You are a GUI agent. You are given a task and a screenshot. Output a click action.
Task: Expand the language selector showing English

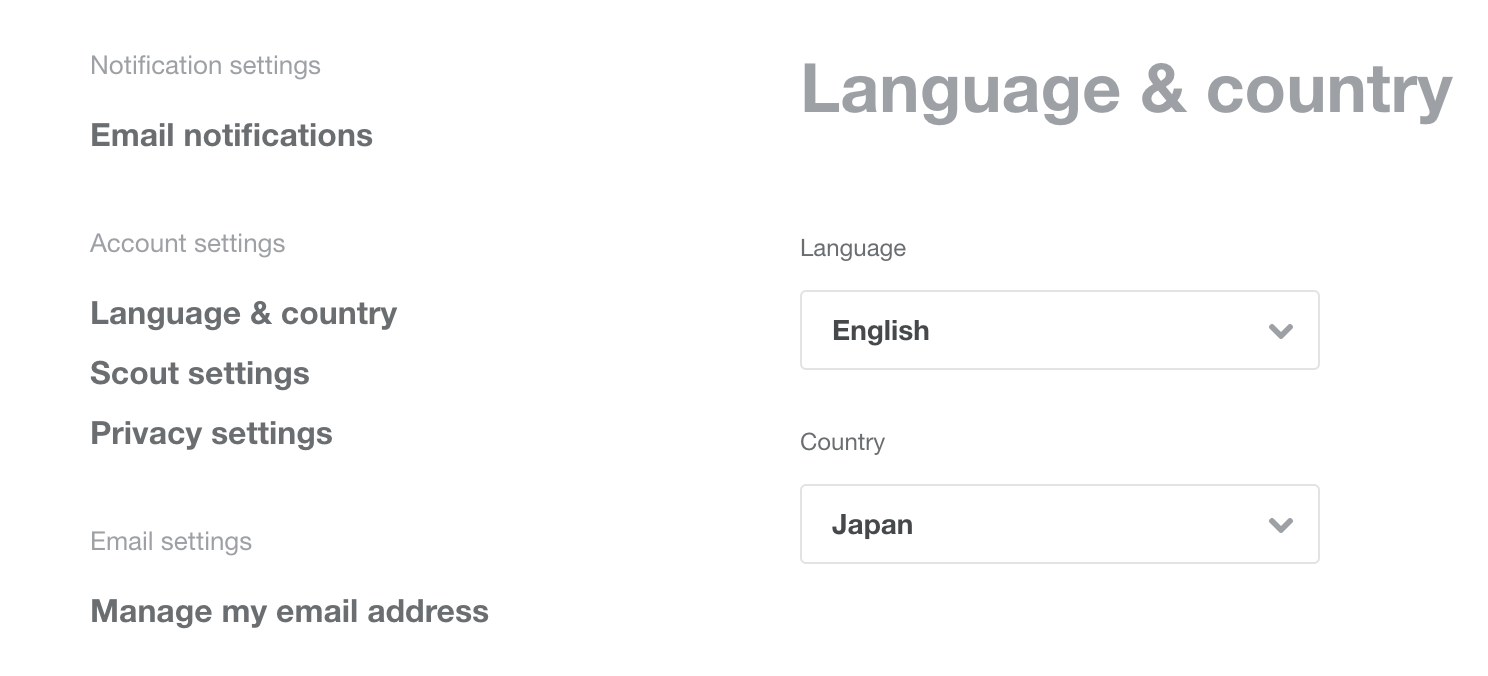[x=1059, y=330]
